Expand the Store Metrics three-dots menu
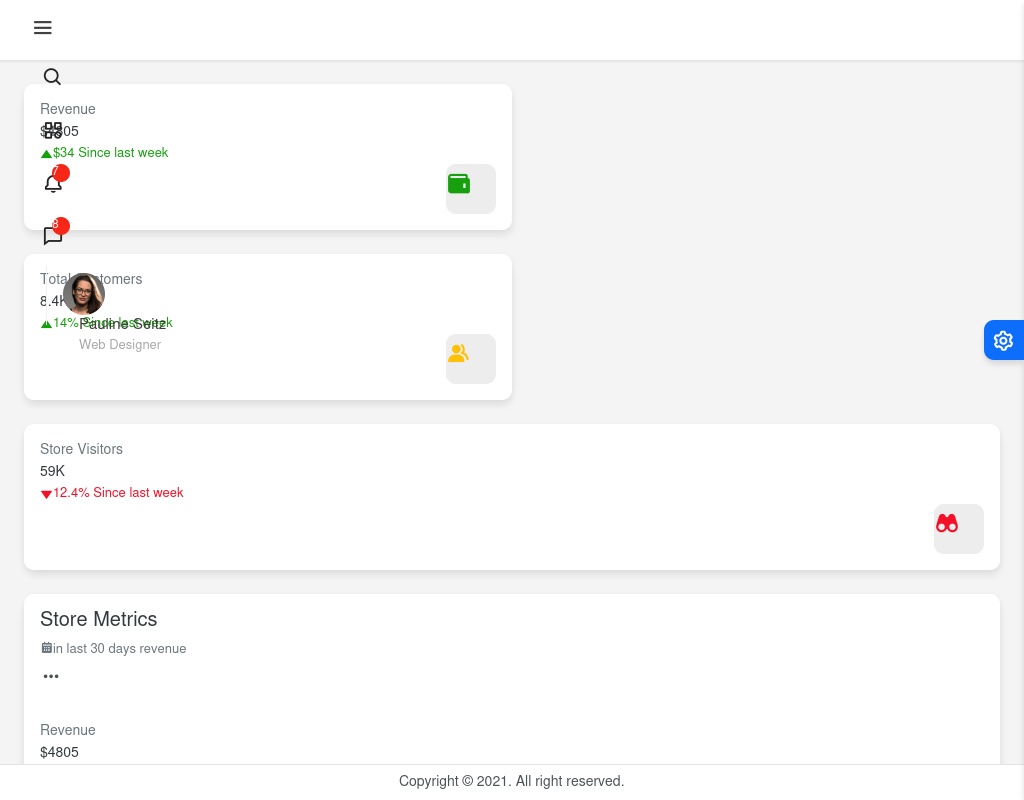Image resolution: width=1024 pixels, height=800 pixels. coord(51,676)
